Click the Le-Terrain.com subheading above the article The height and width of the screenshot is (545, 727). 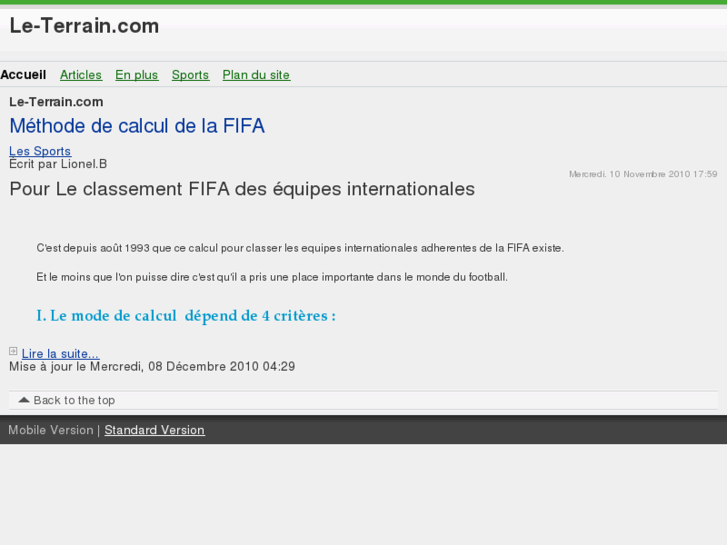pyautogui.click(x=57, y=102)
